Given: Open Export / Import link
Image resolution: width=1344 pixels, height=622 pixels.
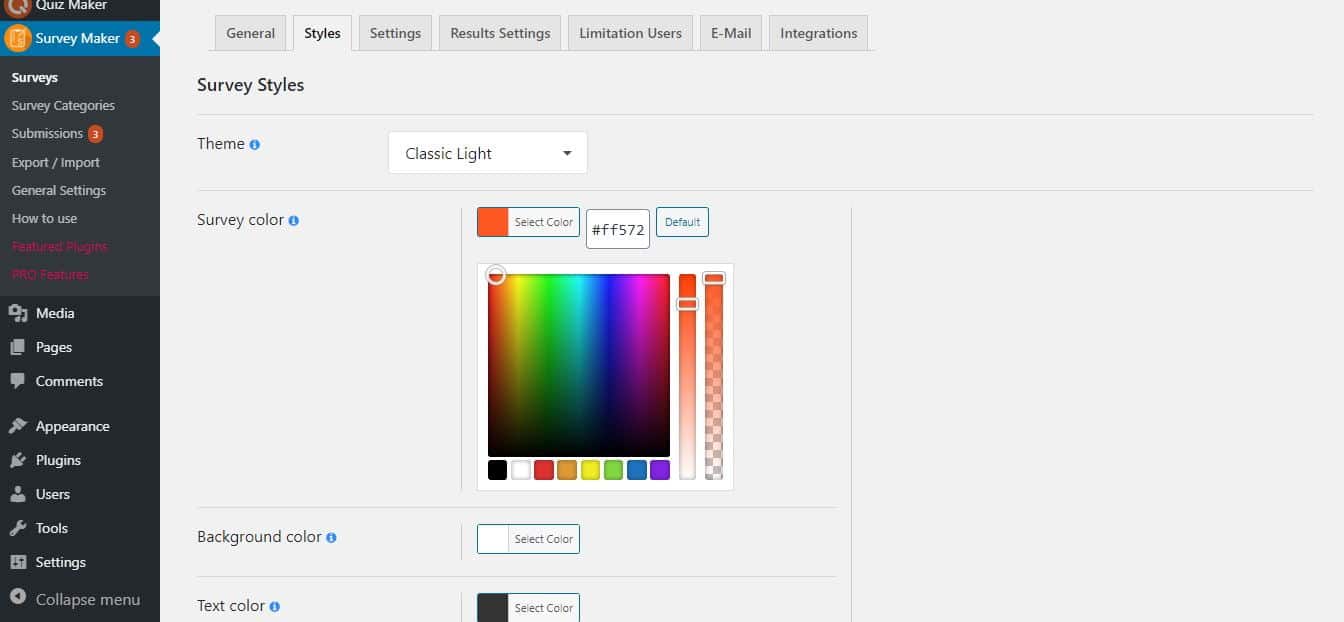Looking at the screenshot, I should (x=56, y=162).
